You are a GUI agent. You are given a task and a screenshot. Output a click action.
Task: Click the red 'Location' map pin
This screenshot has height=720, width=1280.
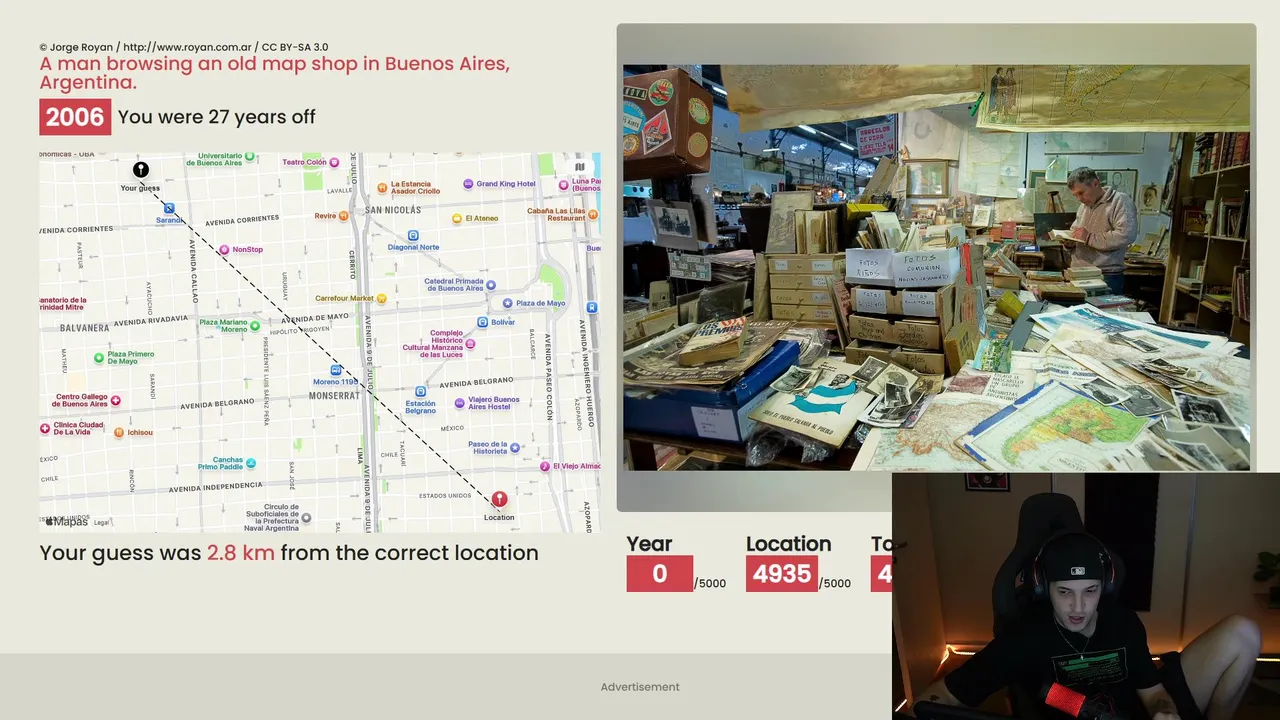(x=499, y=499)
